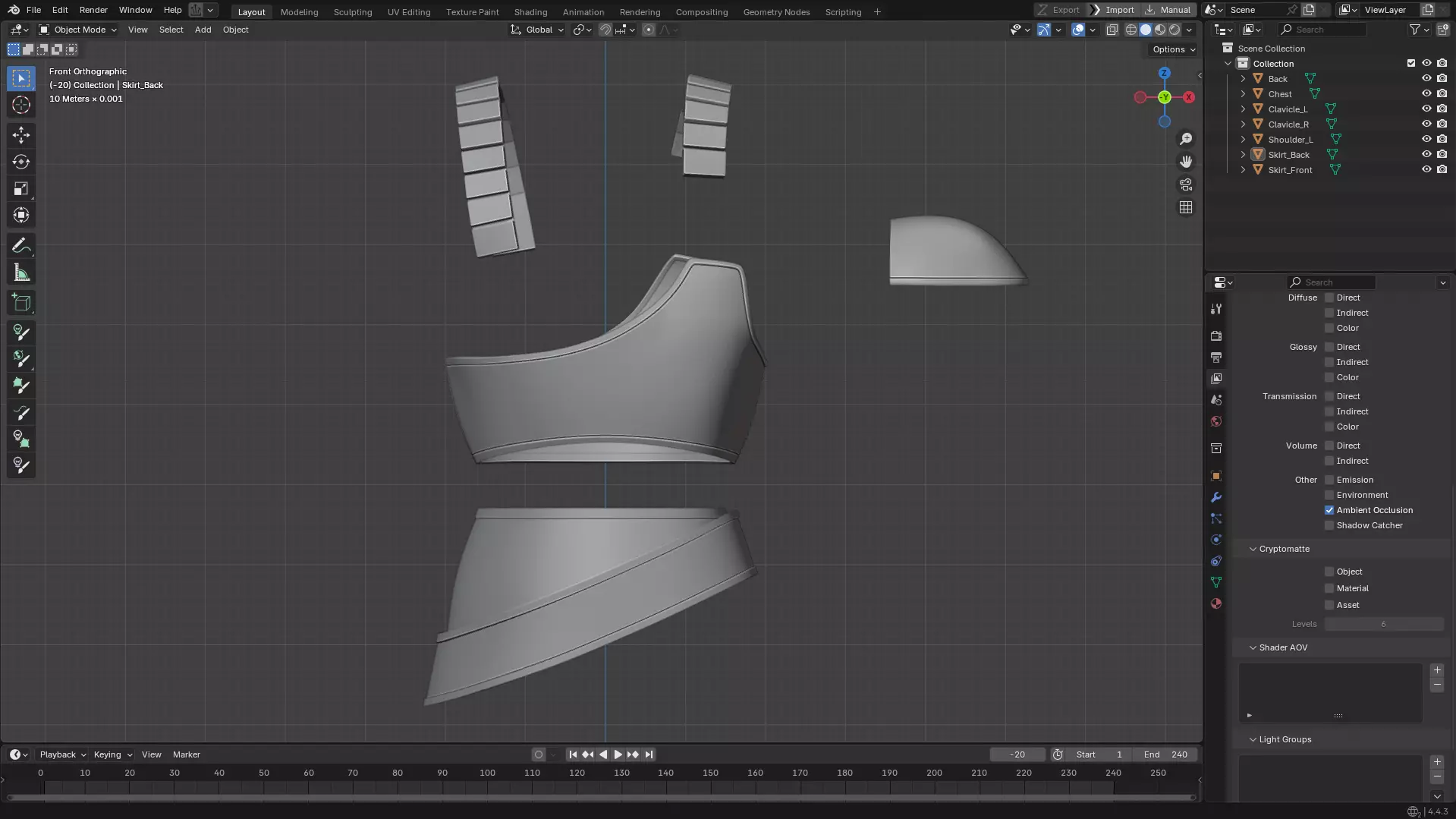
Task: Click the X axis on navigation gizmo
Action: point(1189,97)
